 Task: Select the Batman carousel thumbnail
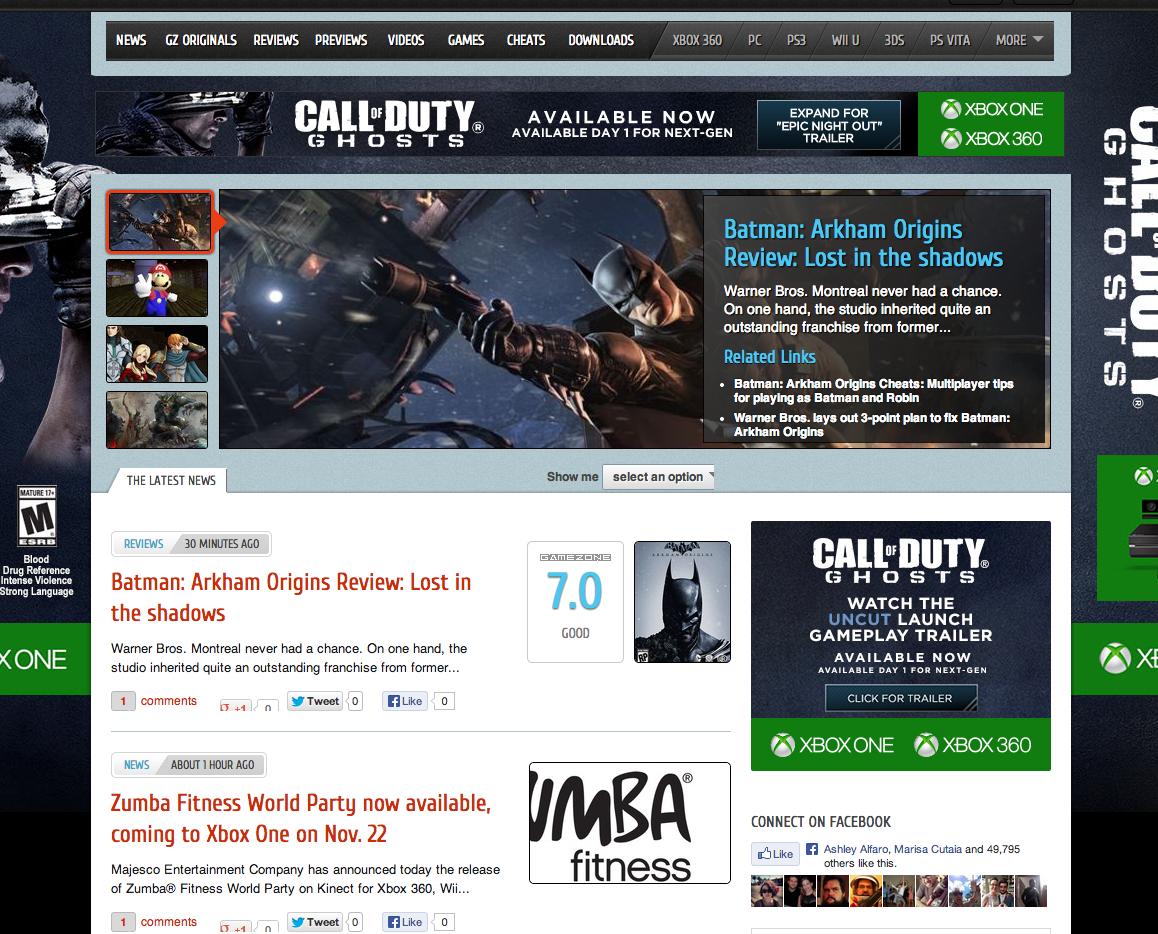click(160, 222)
